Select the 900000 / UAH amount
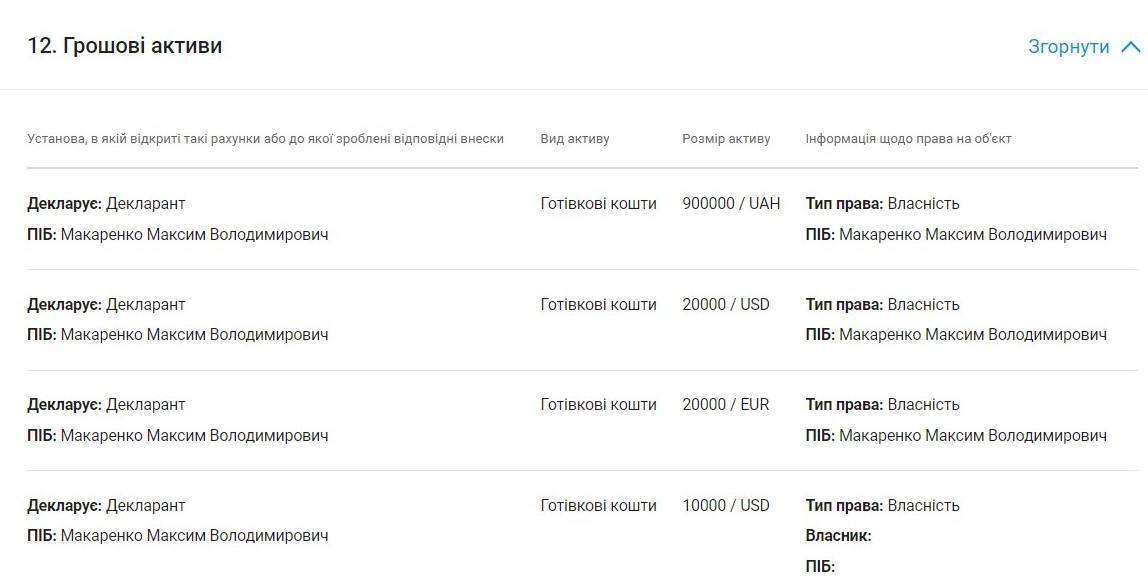 pyautogui.click(x=731, y=204)
